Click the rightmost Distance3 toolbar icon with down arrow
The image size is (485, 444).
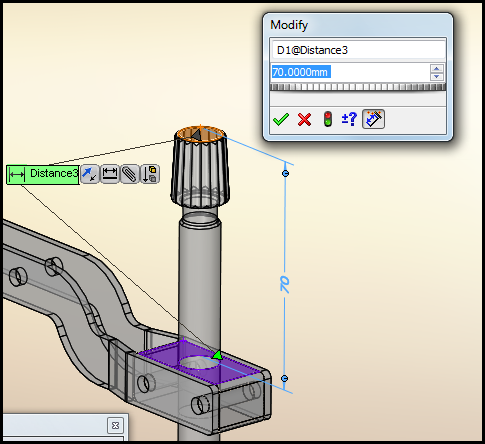150,174
